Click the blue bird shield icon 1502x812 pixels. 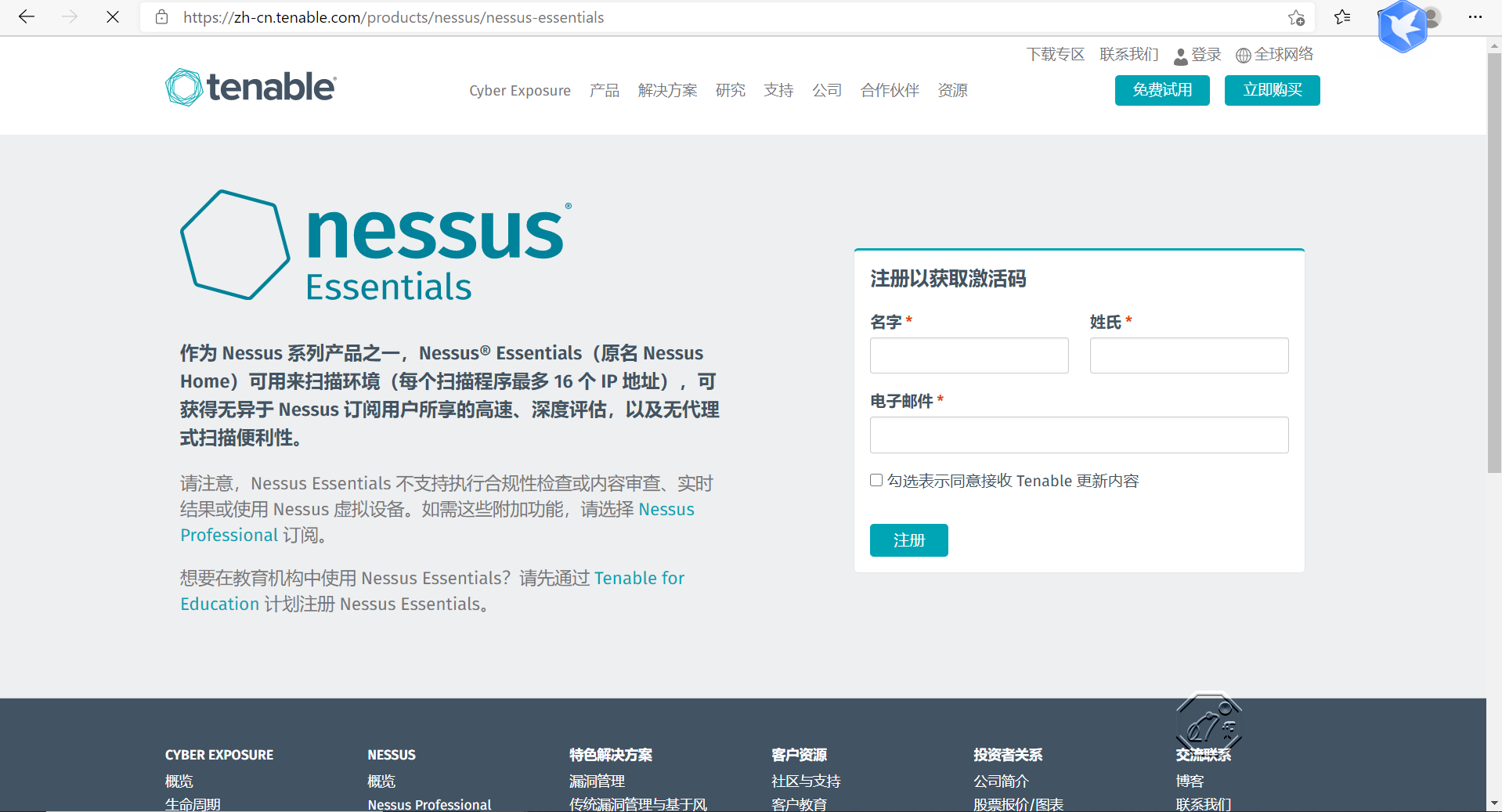click(1403, 26)
